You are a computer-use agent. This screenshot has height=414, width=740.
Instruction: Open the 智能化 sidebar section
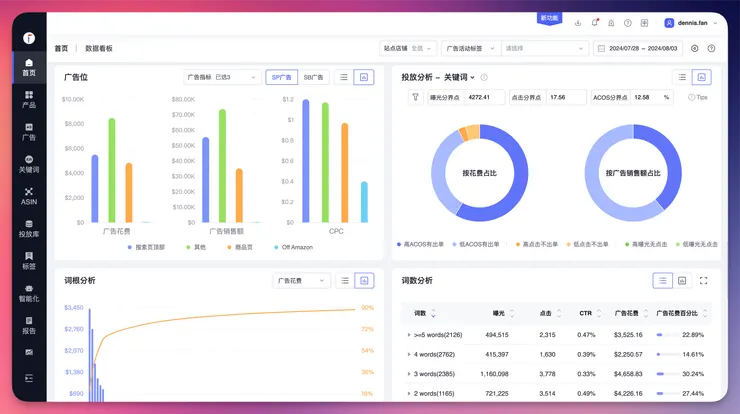click(x=29, y=293)
